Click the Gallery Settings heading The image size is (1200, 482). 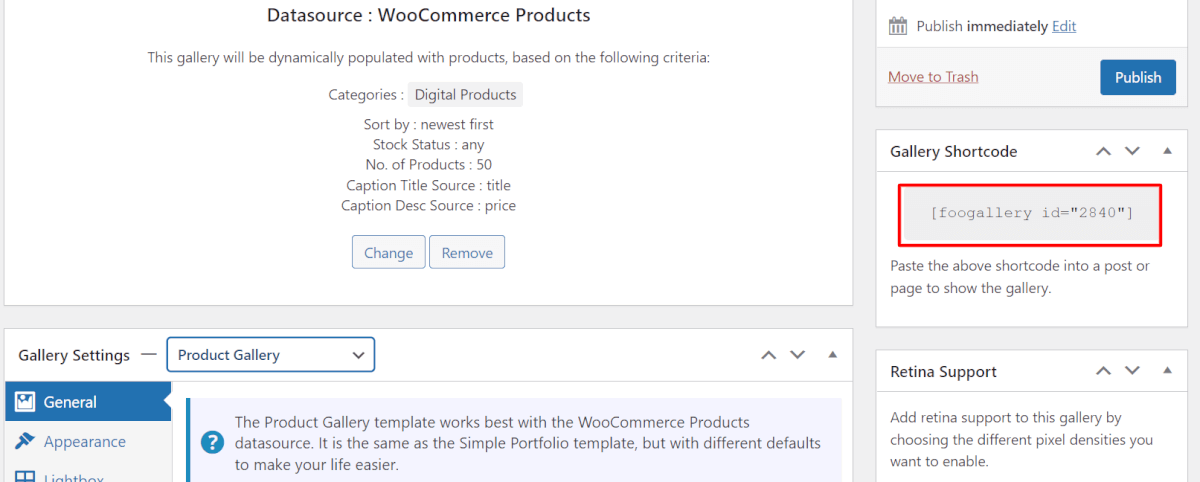74,355
